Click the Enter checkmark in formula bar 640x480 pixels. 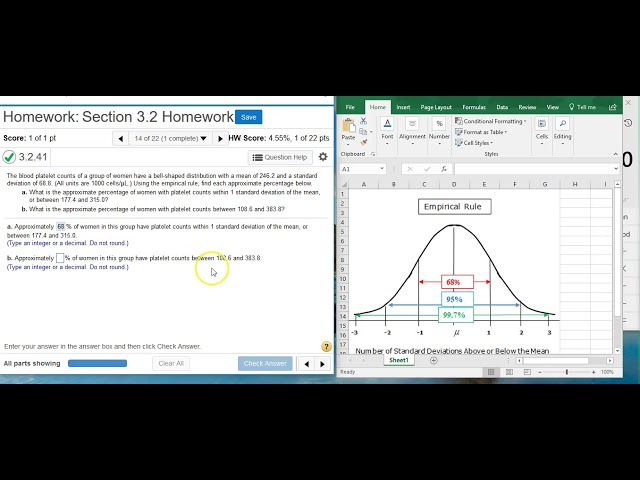[427, 169]
